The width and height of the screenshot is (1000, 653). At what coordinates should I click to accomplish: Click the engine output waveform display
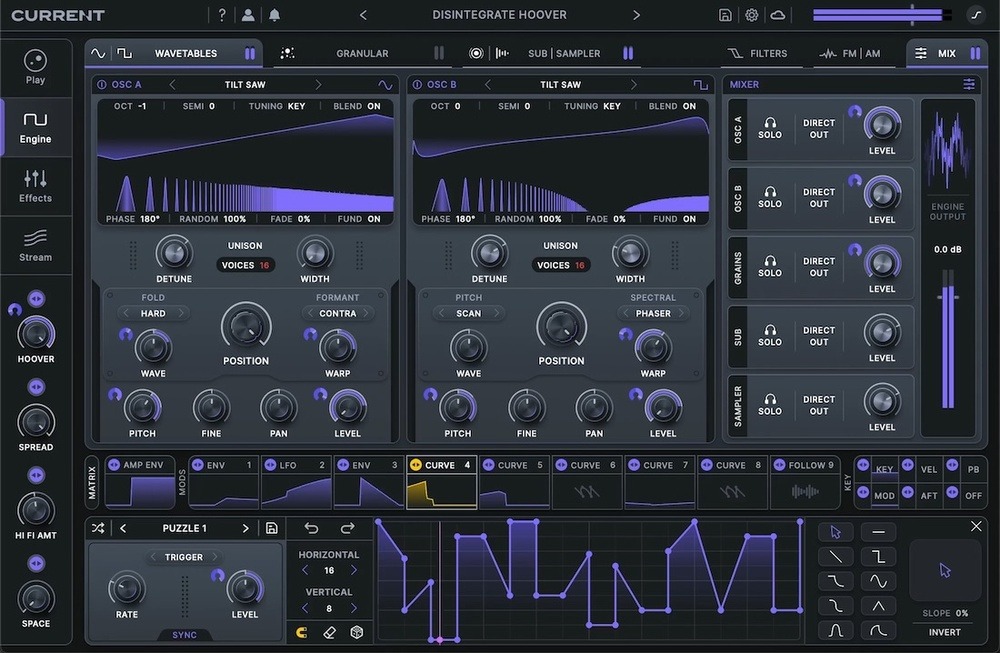[948, 150]
